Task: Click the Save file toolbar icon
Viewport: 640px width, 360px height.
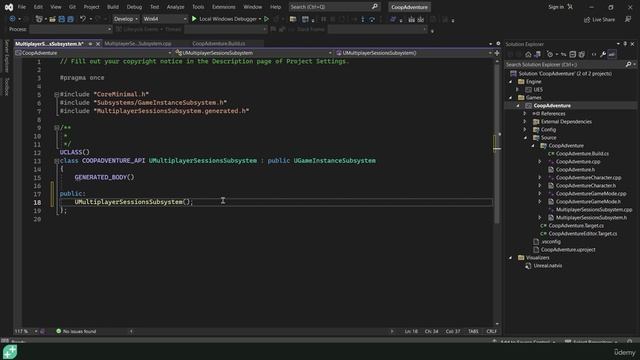Action: (62, 19)
